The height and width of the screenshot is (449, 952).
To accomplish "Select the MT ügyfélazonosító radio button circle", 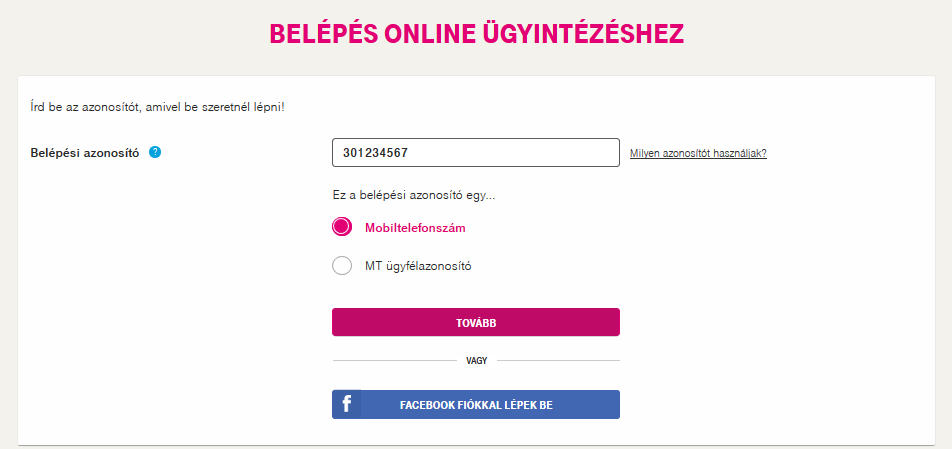I will (342, 265).
